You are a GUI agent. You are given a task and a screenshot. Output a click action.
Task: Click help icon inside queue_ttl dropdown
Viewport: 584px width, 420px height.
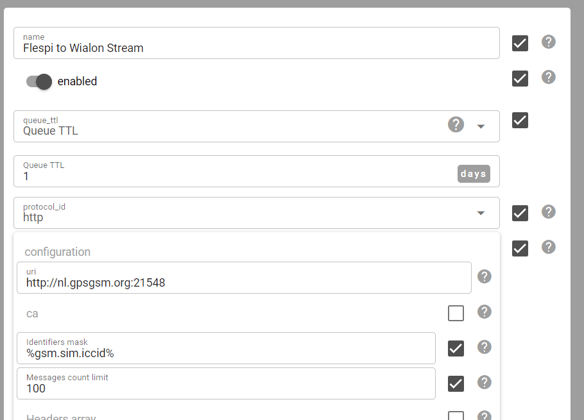click(x=456, y=124)
